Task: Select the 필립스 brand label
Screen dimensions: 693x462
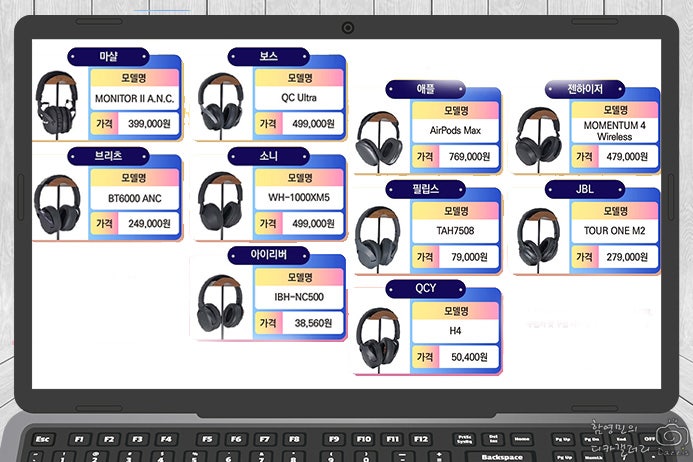Action: coord(425,189)
